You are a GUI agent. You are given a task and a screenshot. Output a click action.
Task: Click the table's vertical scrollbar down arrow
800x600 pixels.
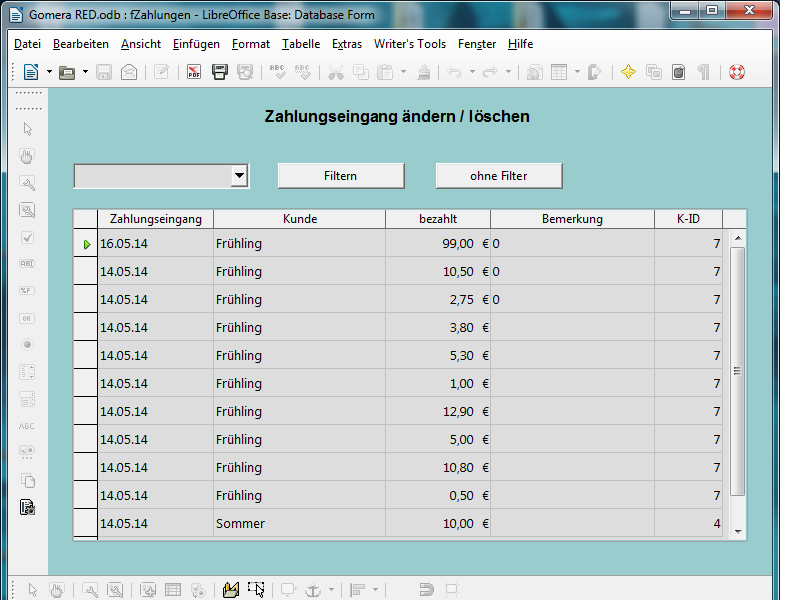point(738,531)
